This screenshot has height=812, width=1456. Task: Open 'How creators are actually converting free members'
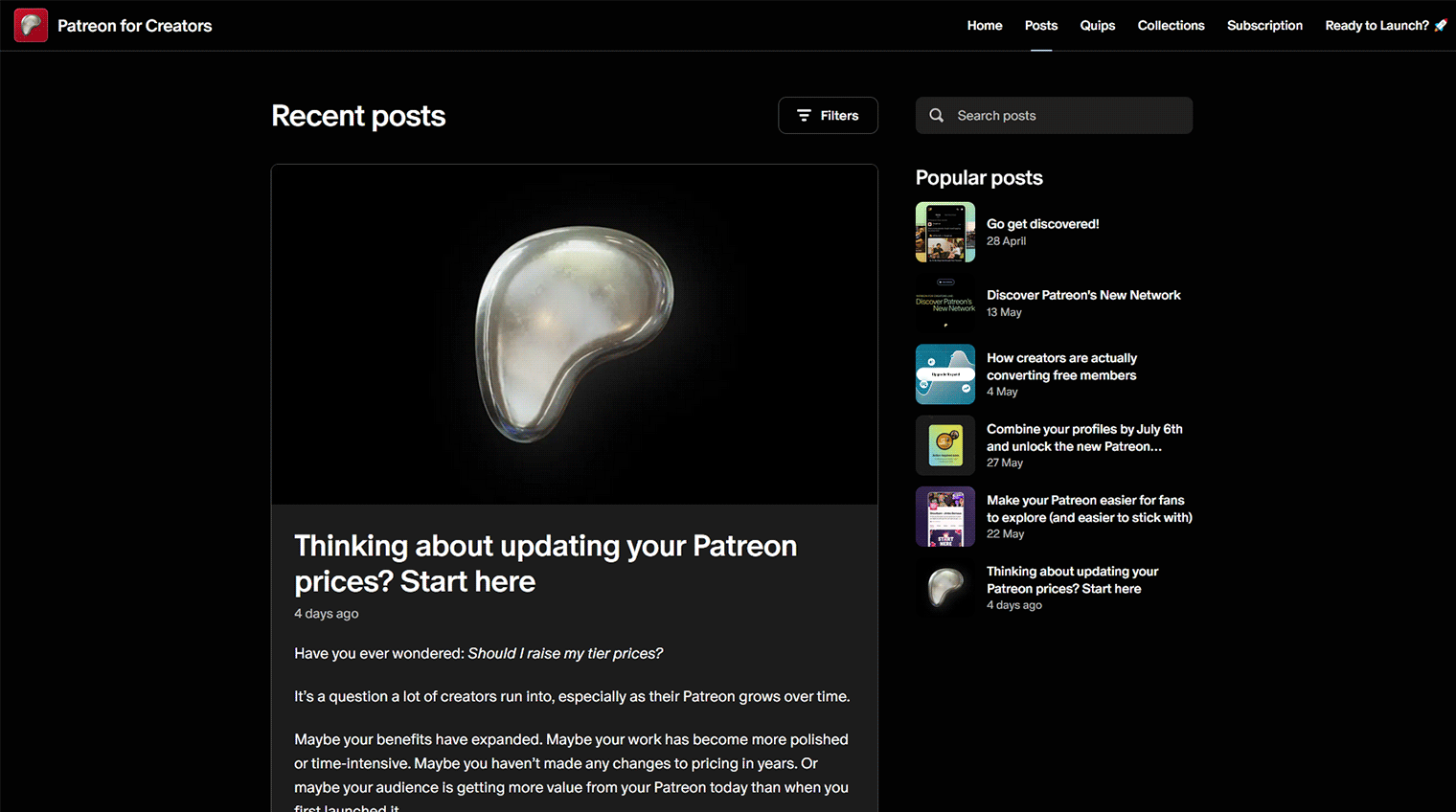(1061, 367)
